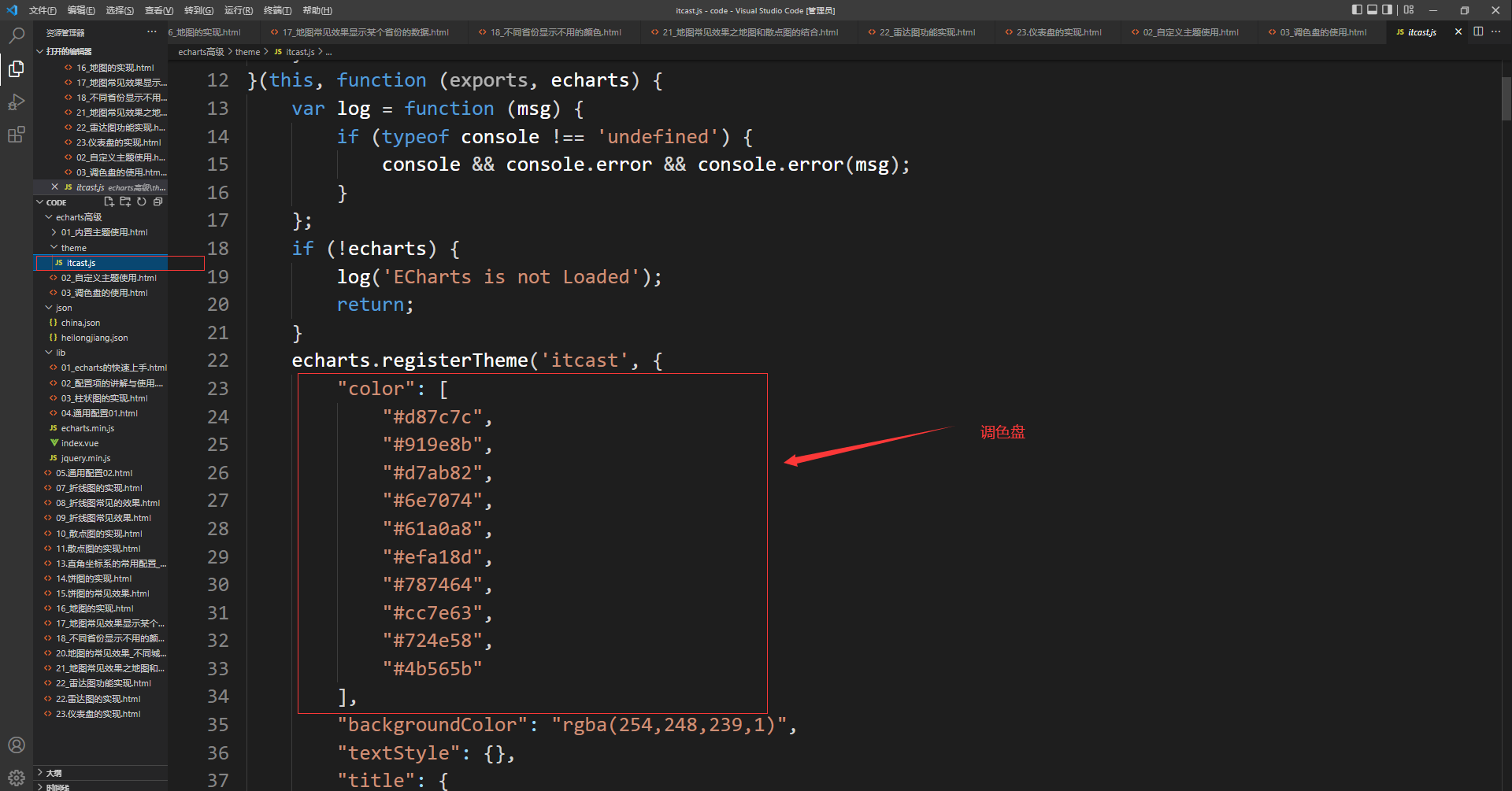Click the theme breadcrumb segment
This screenshot has height=791, width=1512.
click(247, 52)
